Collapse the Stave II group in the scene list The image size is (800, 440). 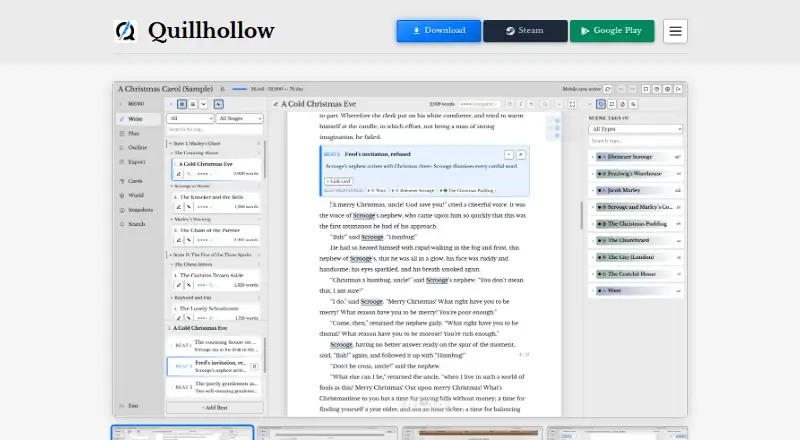170,255
